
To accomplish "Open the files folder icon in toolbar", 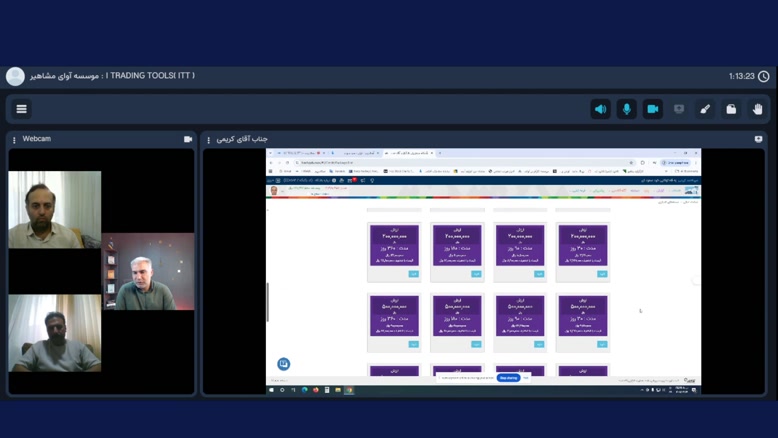I will pyautogui.click(x=731, y=109).
